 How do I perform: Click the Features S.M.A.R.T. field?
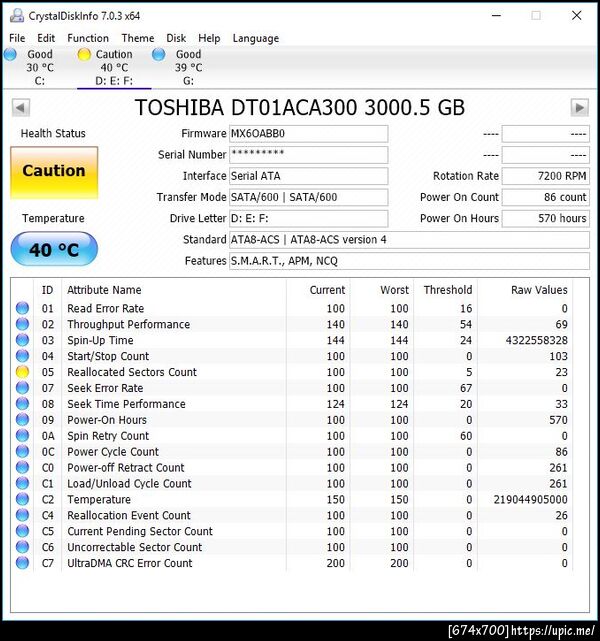(409, 261)
